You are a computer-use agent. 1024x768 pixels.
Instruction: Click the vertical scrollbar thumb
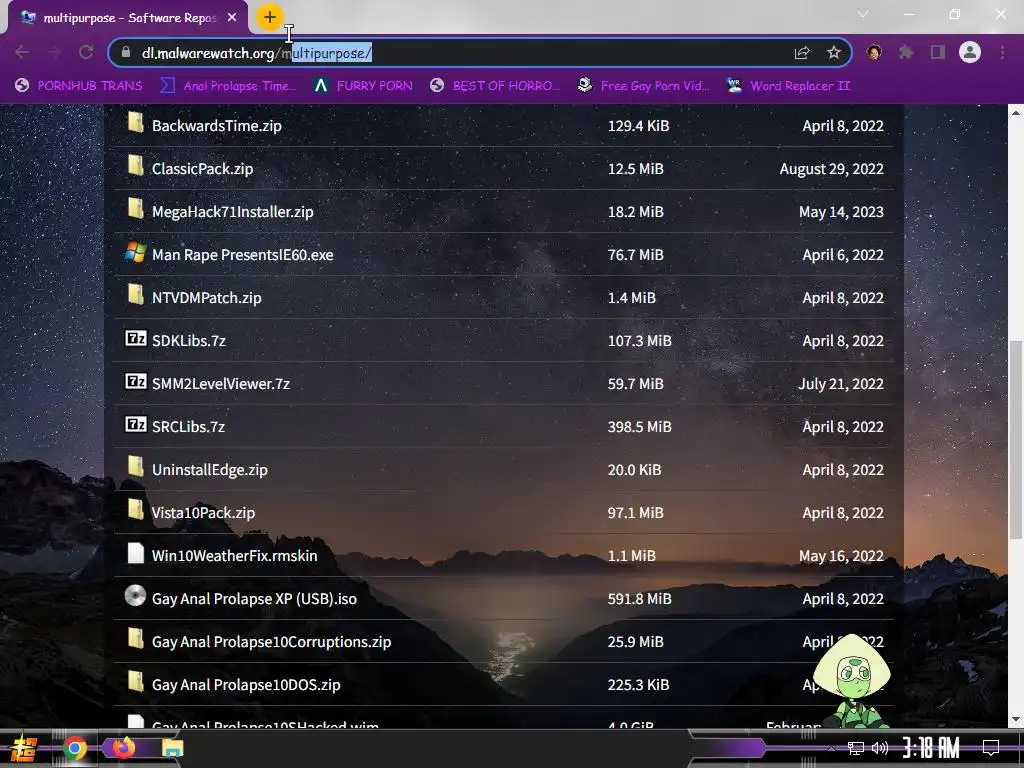1016,440
